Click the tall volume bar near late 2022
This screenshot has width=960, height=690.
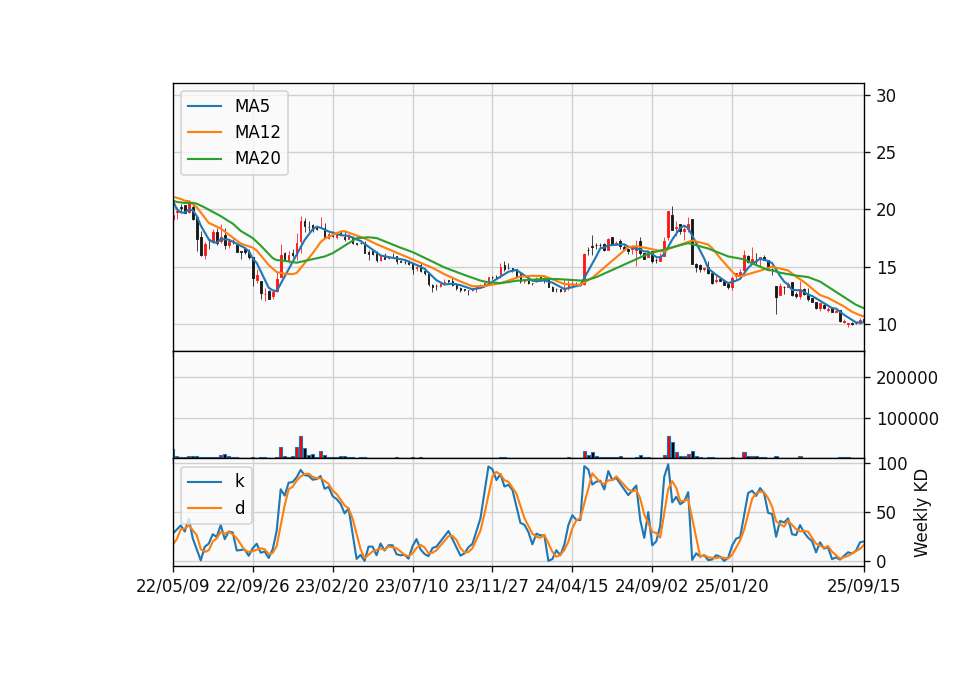coord(301,447)
